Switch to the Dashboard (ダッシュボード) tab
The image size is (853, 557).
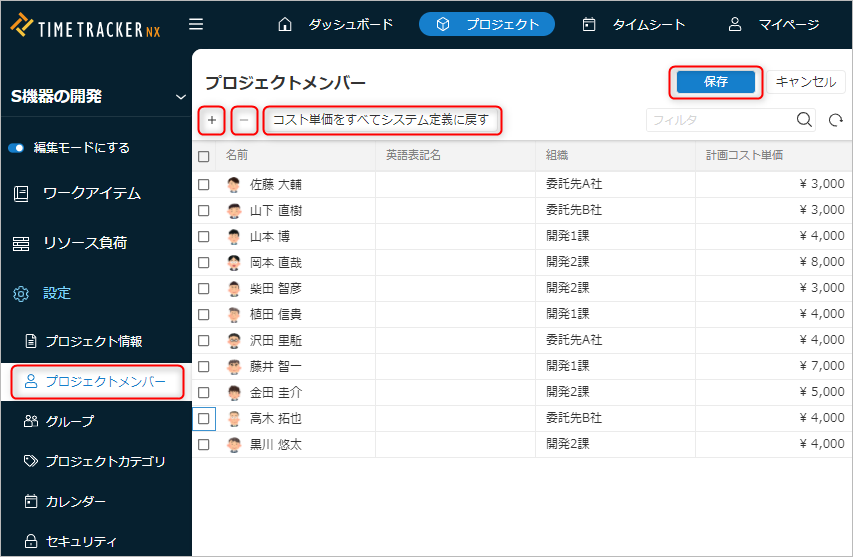[x=336, y=24]
